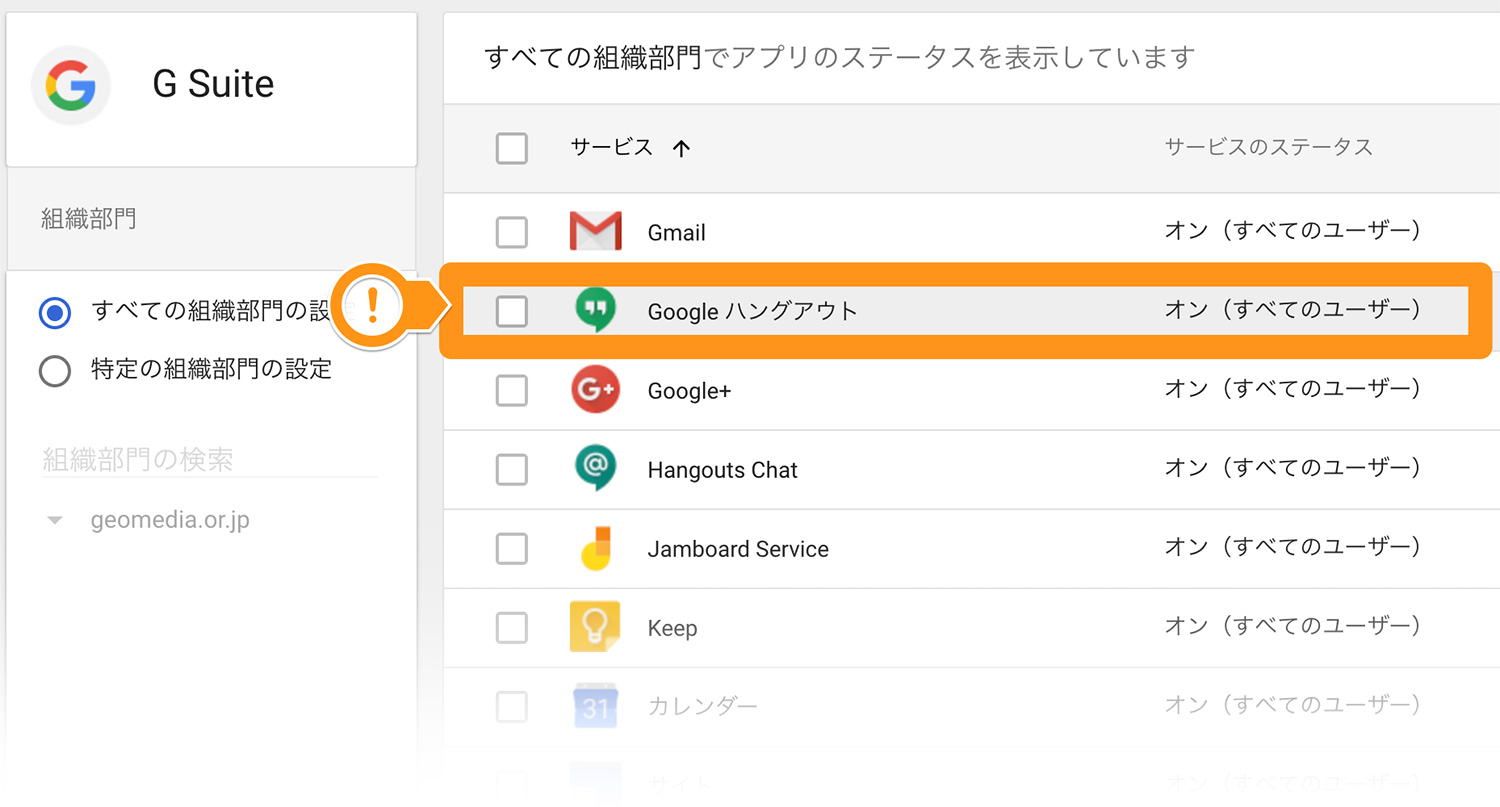Viewport: 1500px width, 807px height.
Task: Check the カレンダー row checkbox
Action: [512, 706]
